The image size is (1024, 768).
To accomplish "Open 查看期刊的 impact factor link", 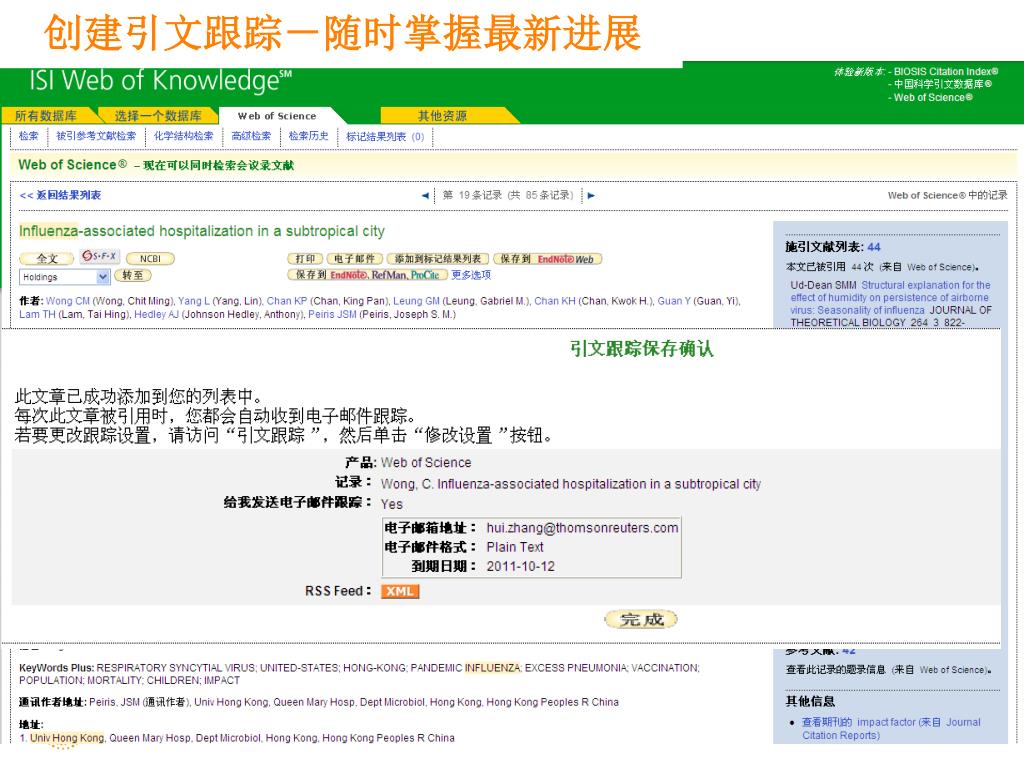I will click(891, 728).
